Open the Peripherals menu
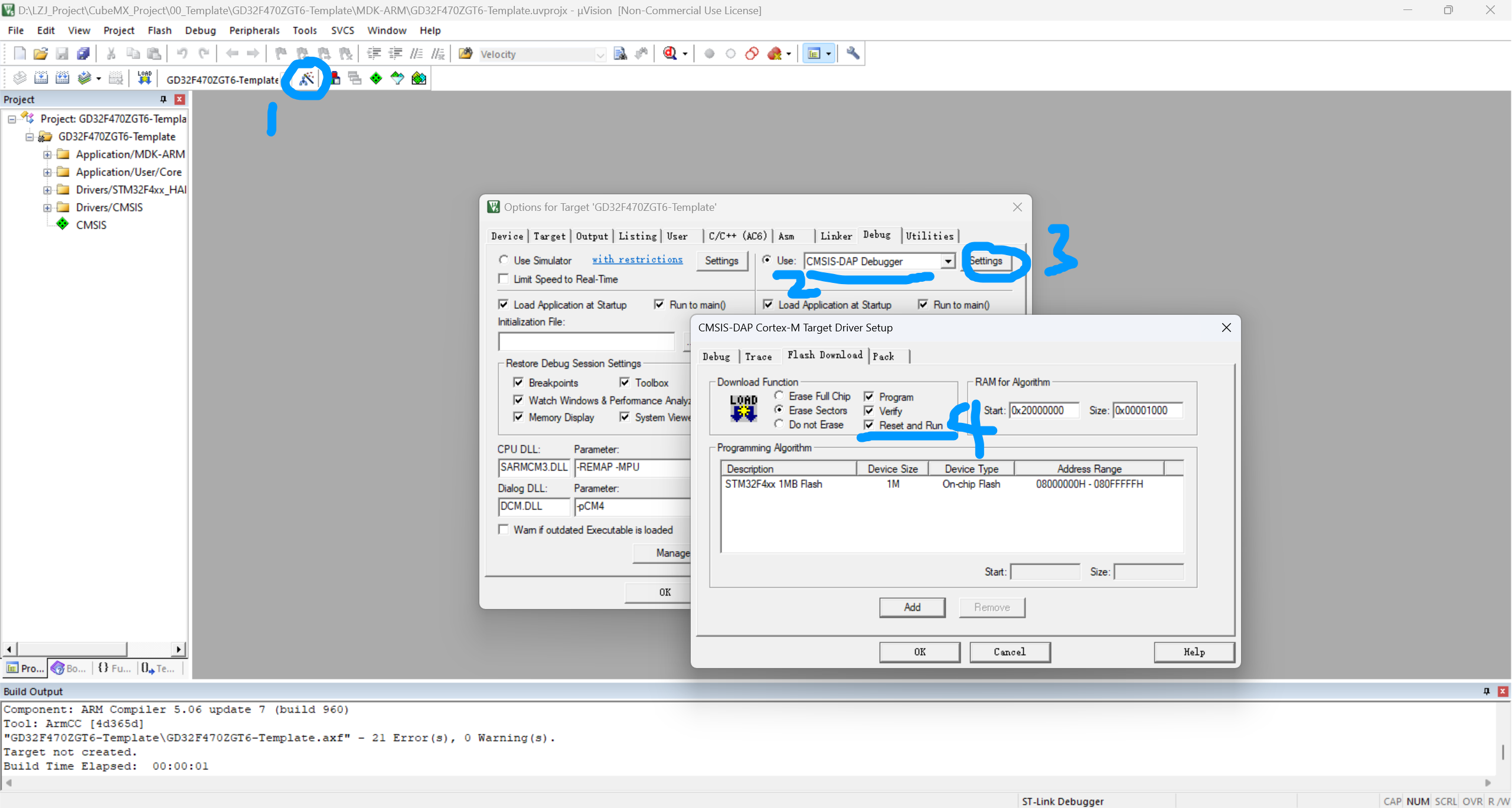This screenshot has height=808, width=1512. tap(254, 30)
